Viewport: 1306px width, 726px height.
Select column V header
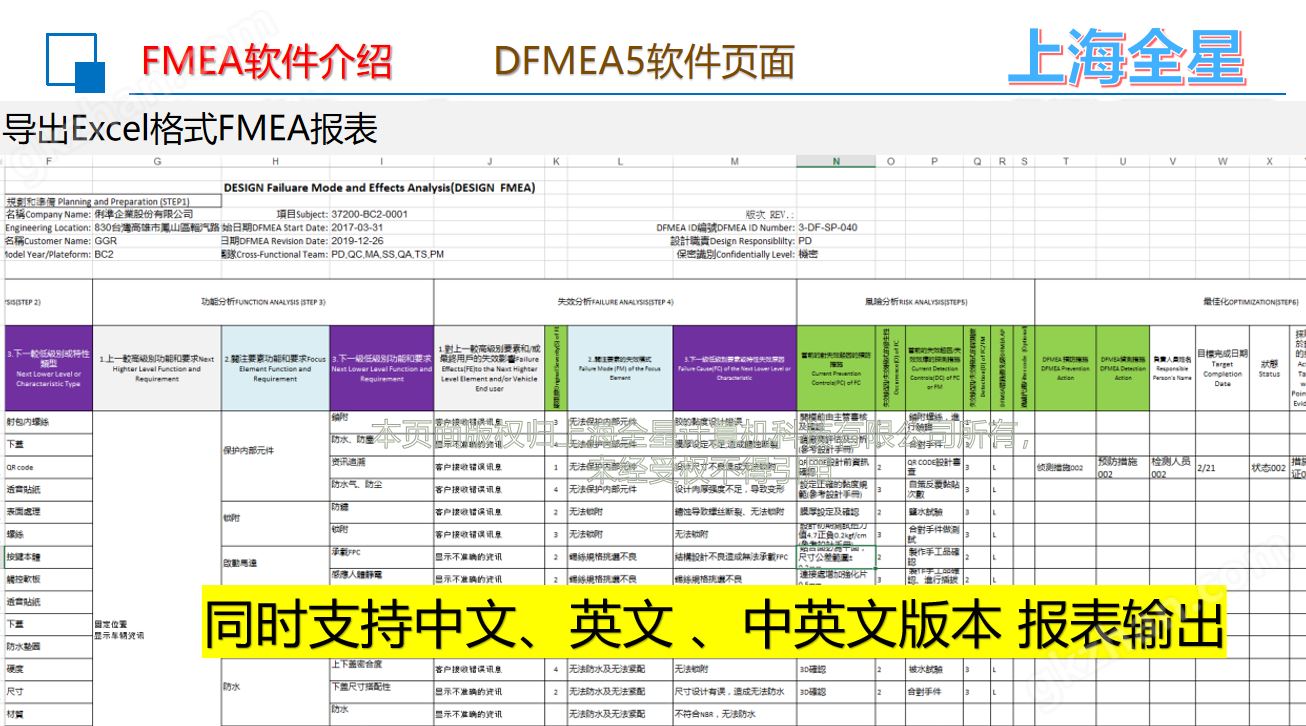click(x=1172, y=161)
